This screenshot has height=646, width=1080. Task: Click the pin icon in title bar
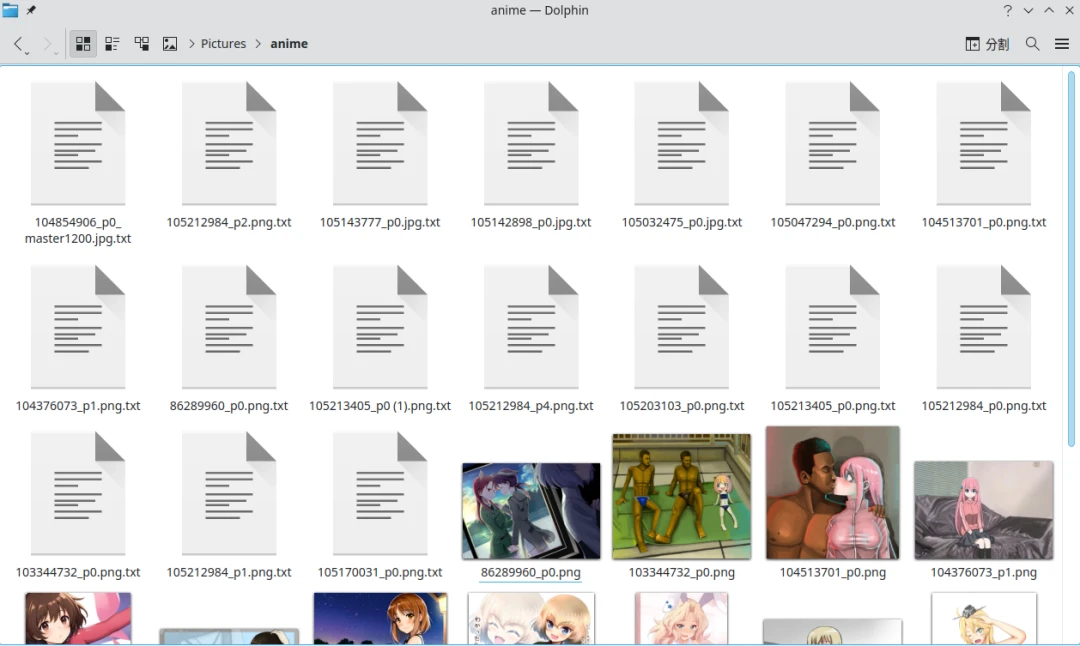click(x=31, y=10)
